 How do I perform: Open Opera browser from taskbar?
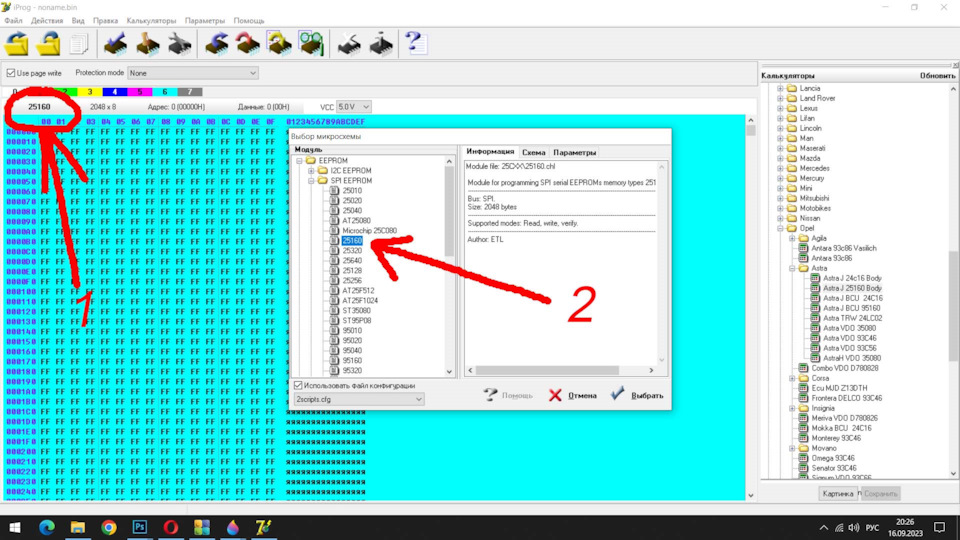click(x=171, y=527)
